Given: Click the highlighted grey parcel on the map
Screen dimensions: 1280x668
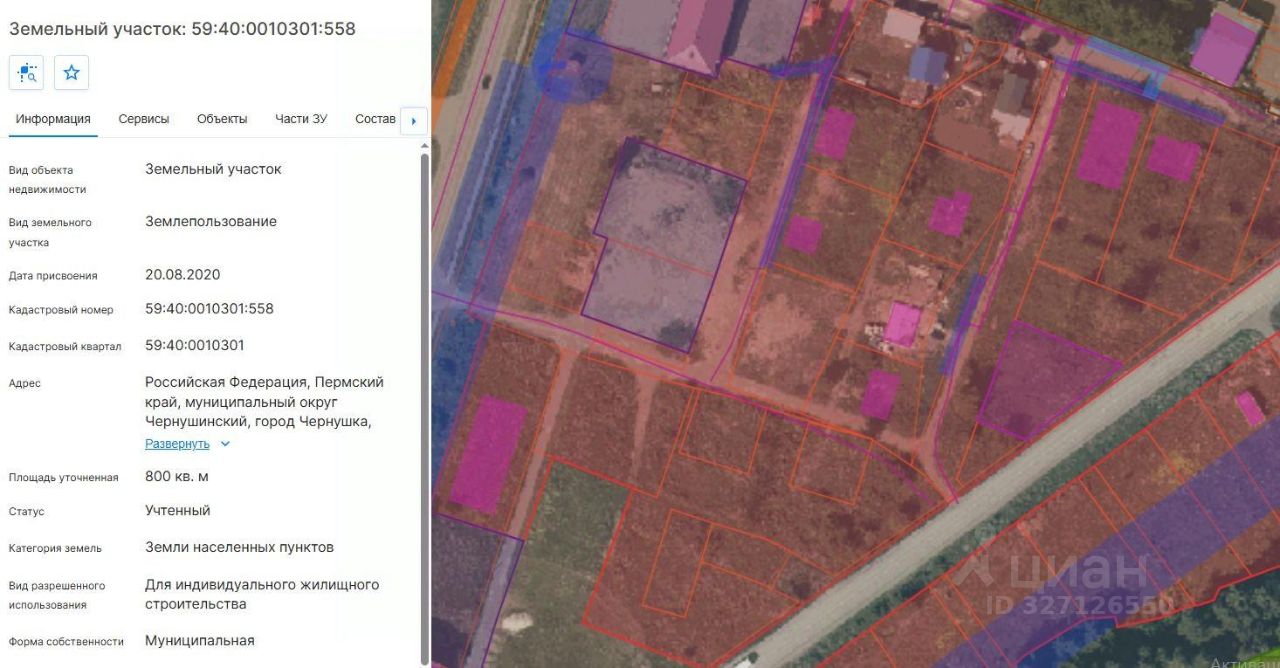Looking at the screenshot, I should click(x=665, y=245).
